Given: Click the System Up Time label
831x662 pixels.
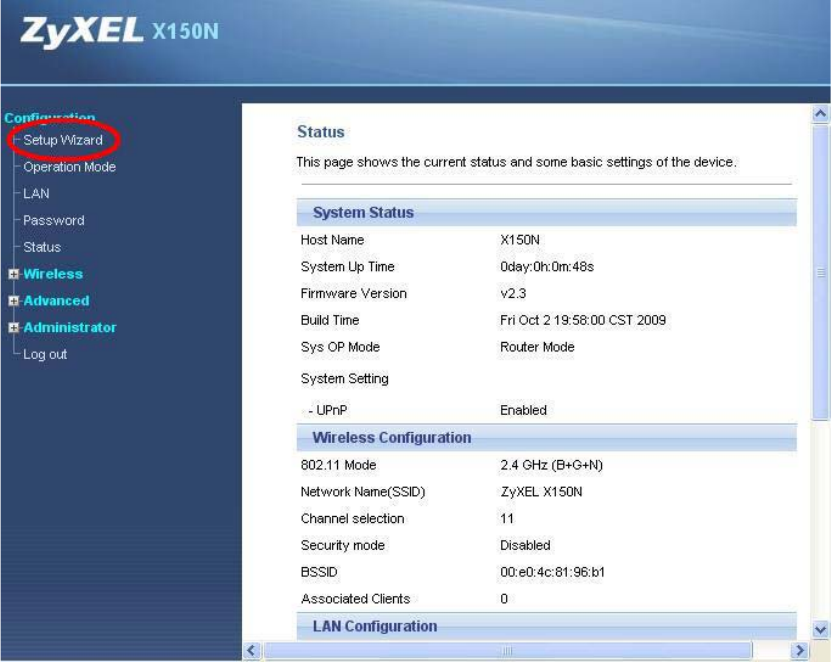Looking at the screenshot, I should 348,267.
